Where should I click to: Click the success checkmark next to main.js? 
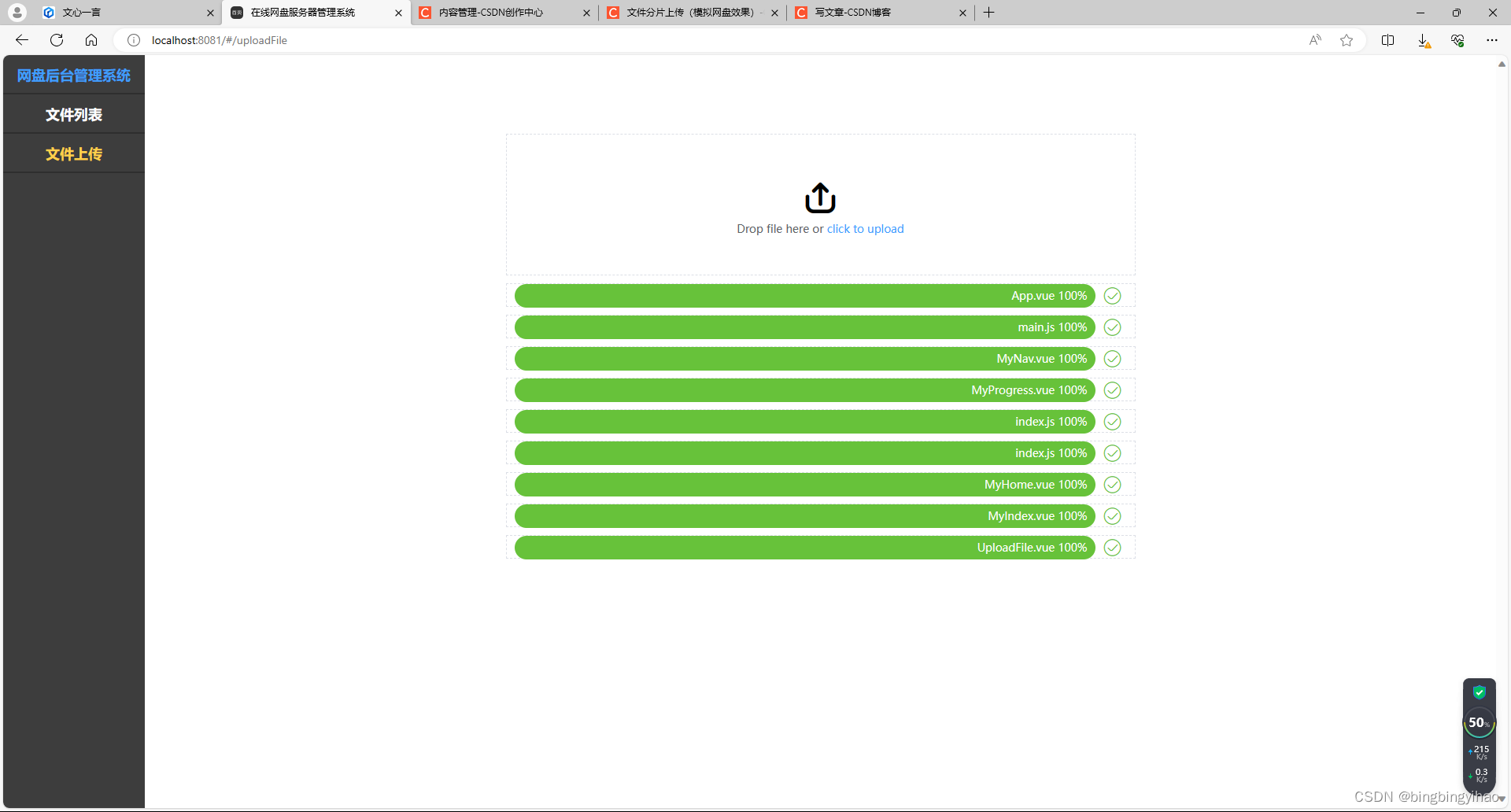[1112, 327]
